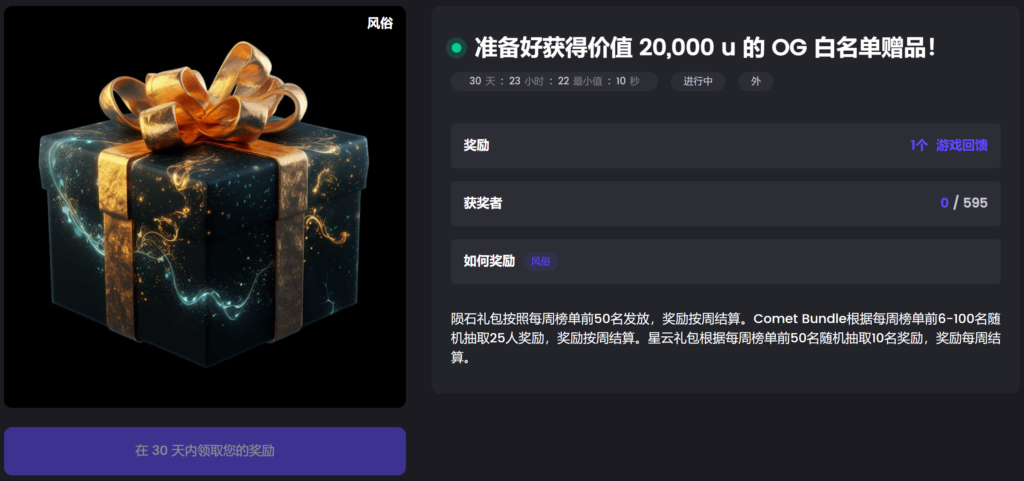Click the 游戏回馈 text
Image resolution: width=1024 pixels, height=481 pixels.
click(x=962, y=146)
